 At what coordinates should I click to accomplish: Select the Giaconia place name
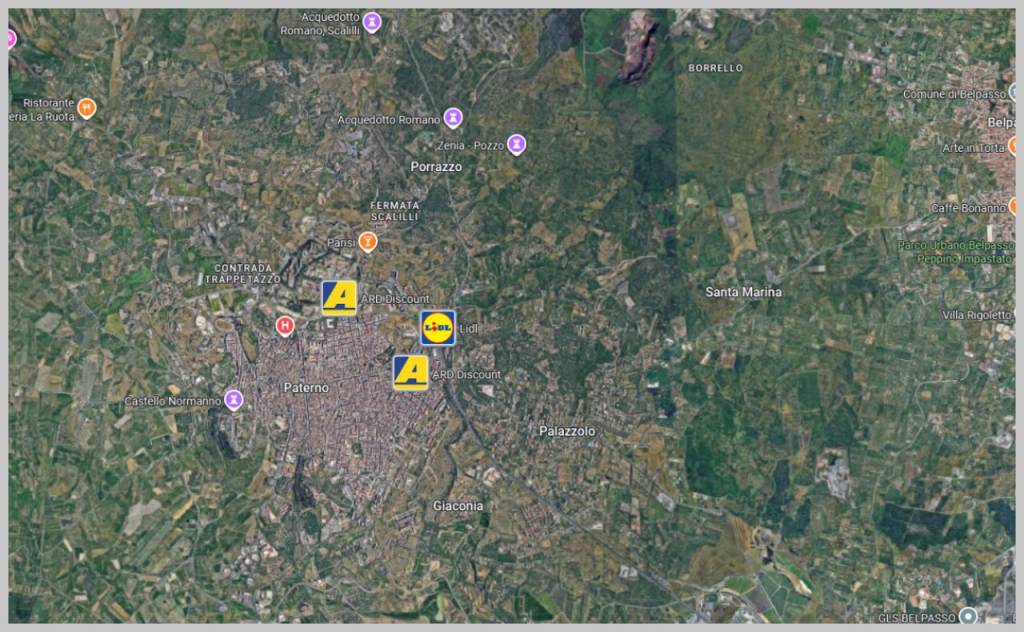pos(458,506)
